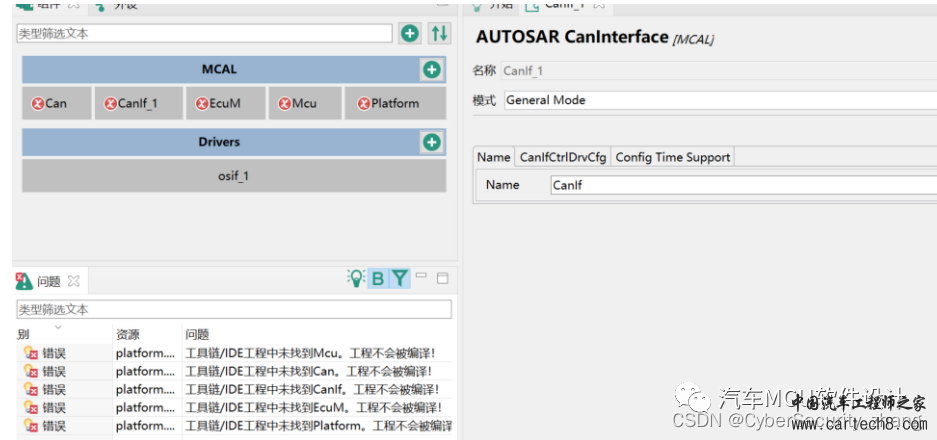Collapse the Drivers group header
937x440 pixels.
point(219,142)
